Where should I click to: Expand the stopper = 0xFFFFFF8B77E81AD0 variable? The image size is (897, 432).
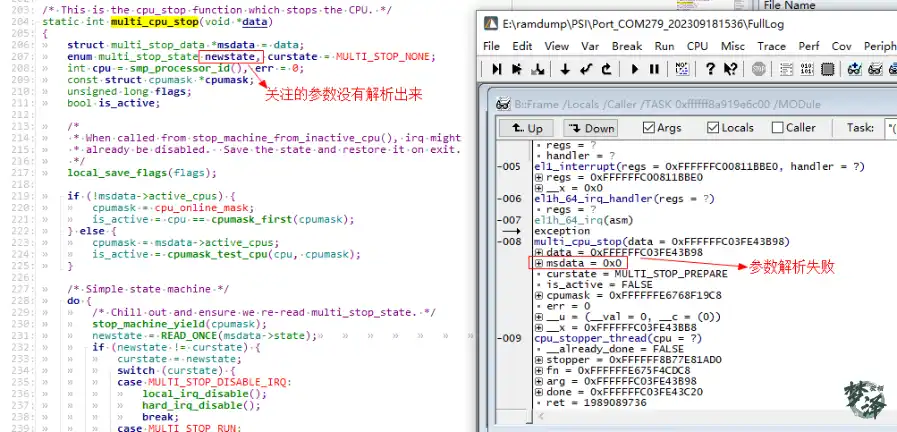tap(539, 360)
